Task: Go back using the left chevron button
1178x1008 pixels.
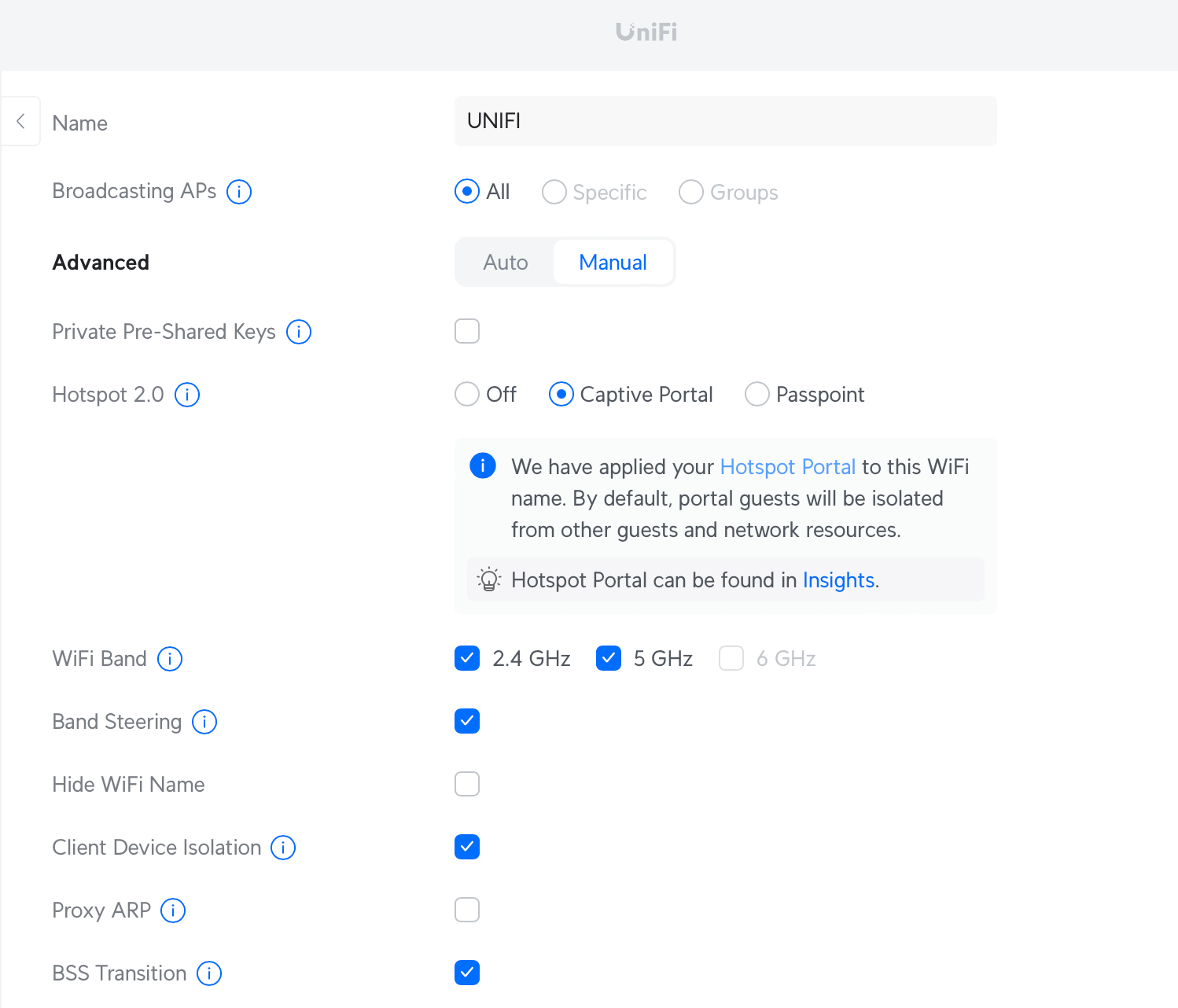Action: coord(20,121)
